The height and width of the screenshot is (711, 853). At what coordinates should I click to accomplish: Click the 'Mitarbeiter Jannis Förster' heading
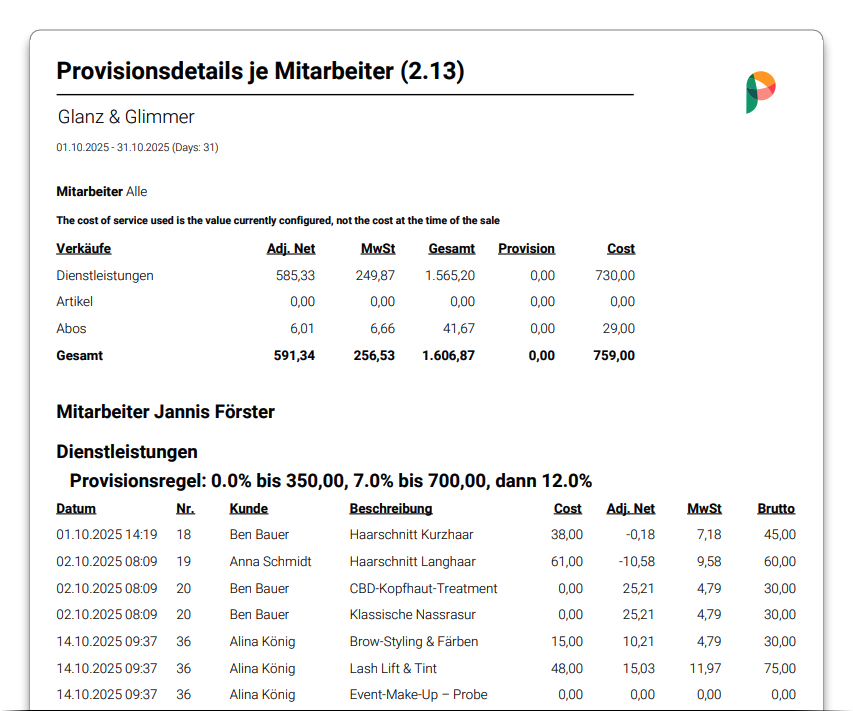[165, 412]
